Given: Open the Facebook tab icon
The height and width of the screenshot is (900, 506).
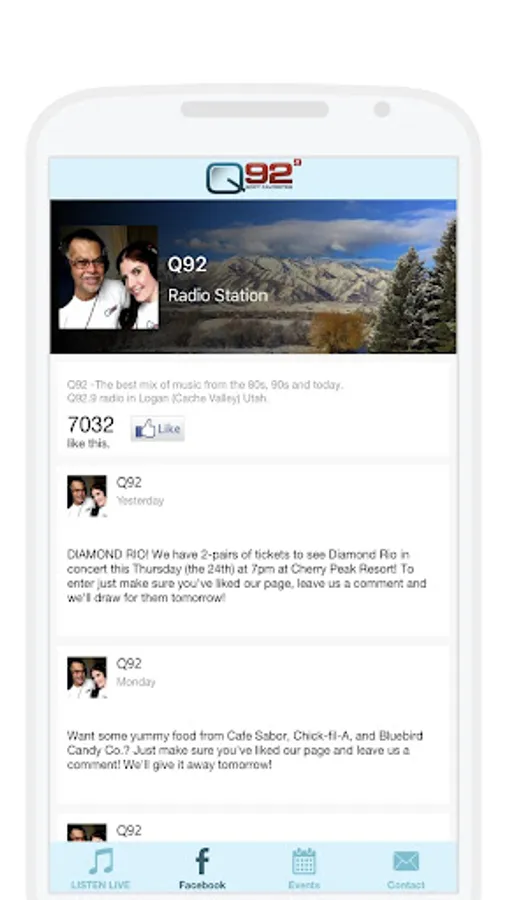Looking at the screenshot, I should (202, 862).
